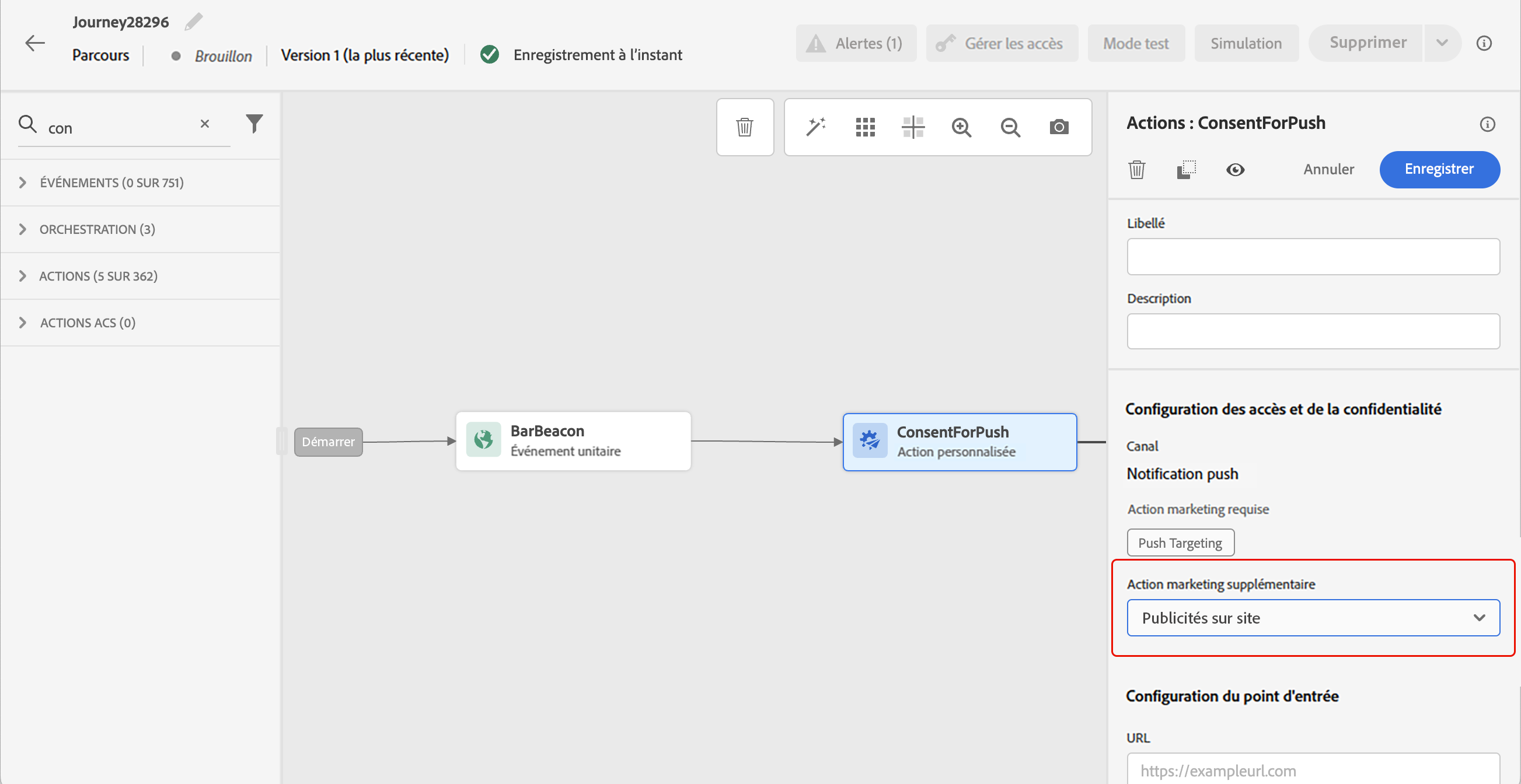Clear the search field with X
The height and width of the screenshot is (784, 1521).
(204, 123)
